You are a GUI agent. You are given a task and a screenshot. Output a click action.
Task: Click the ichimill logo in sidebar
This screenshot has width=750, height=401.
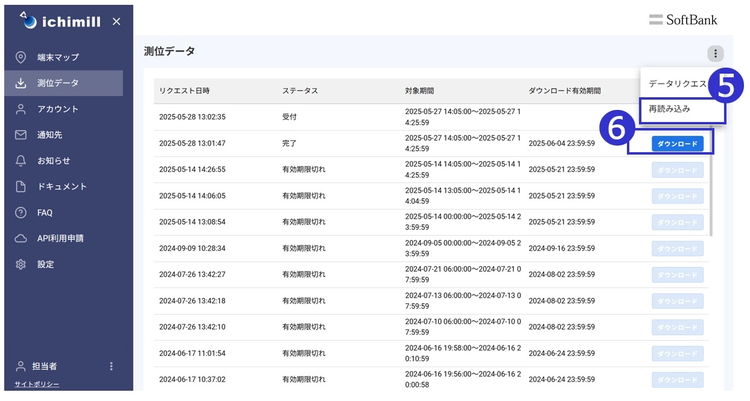click(60, 21)
